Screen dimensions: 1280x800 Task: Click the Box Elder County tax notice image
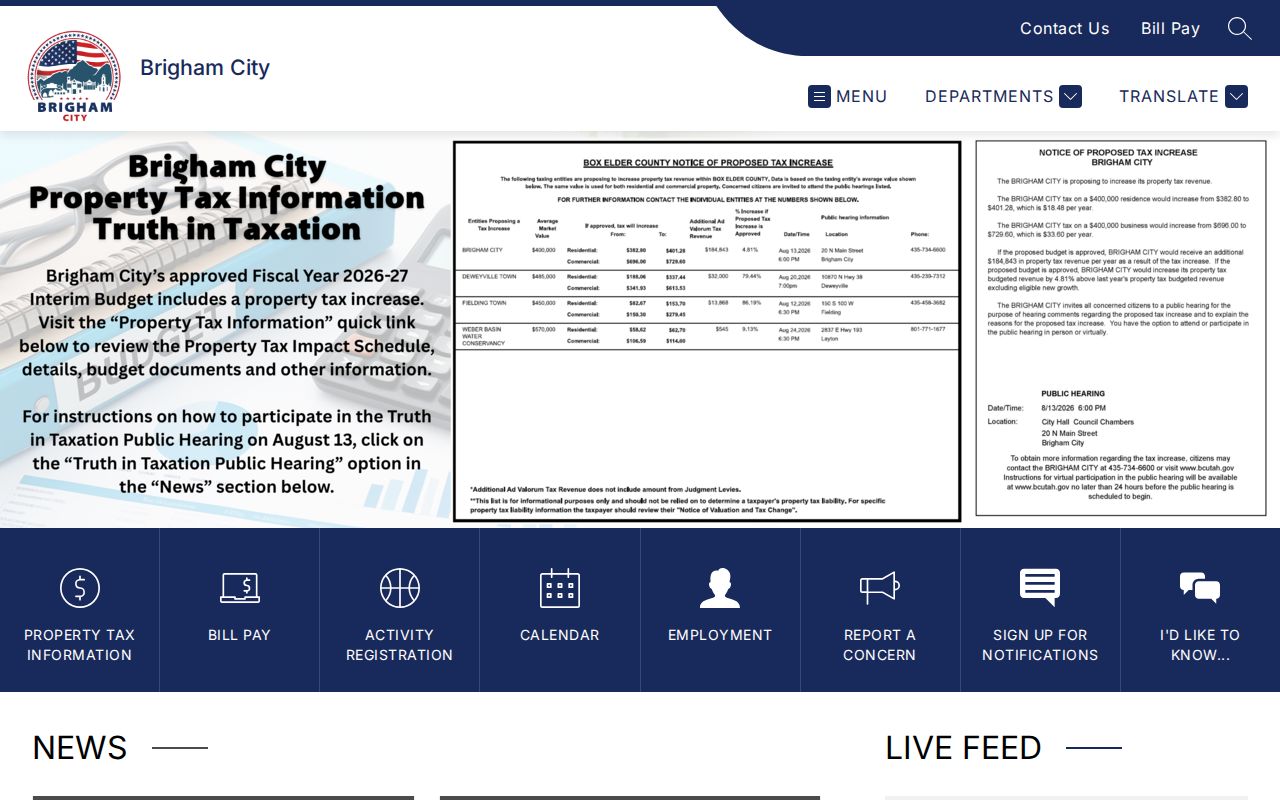[707, 331]
